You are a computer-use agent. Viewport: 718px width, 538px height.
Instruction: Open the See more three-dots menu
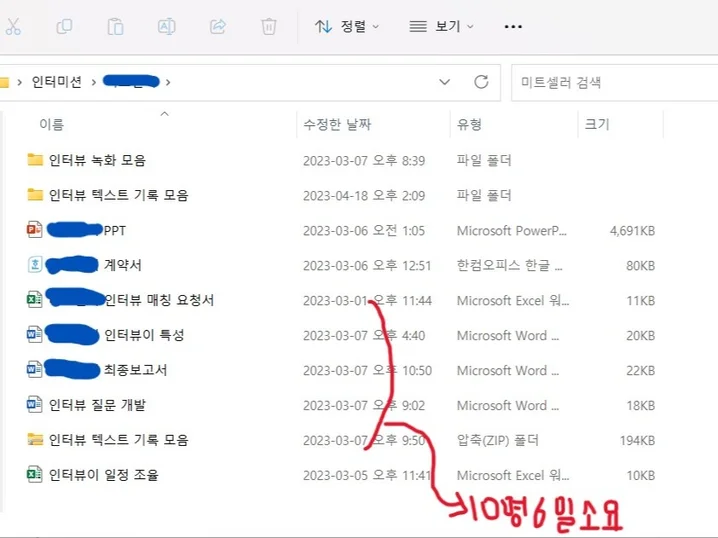click(513, 27)
